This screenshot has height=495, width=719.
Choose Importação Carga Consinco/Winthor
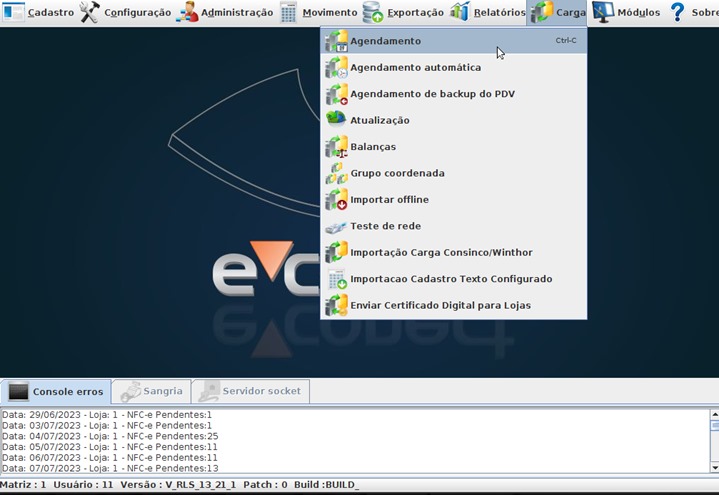pyautogui.click(x=441, y=253)
